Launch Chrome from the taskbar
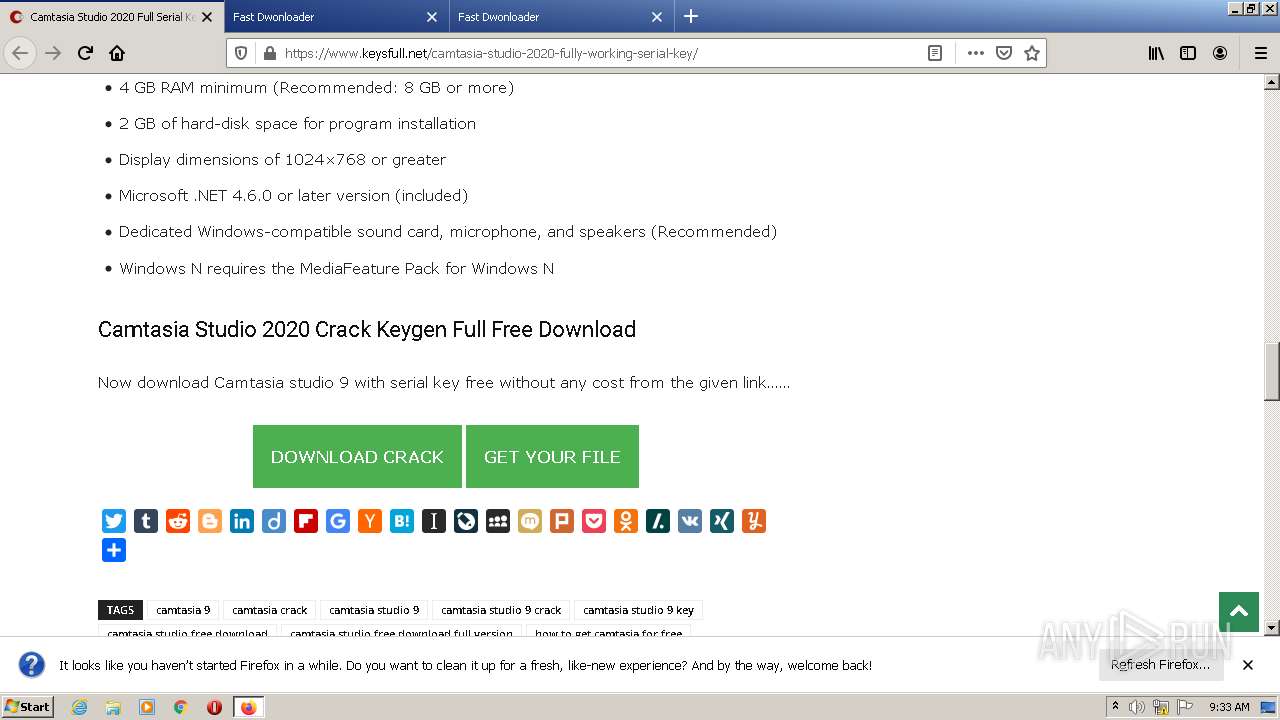Screen dimensions: 1280x720 tap(181, 707)
